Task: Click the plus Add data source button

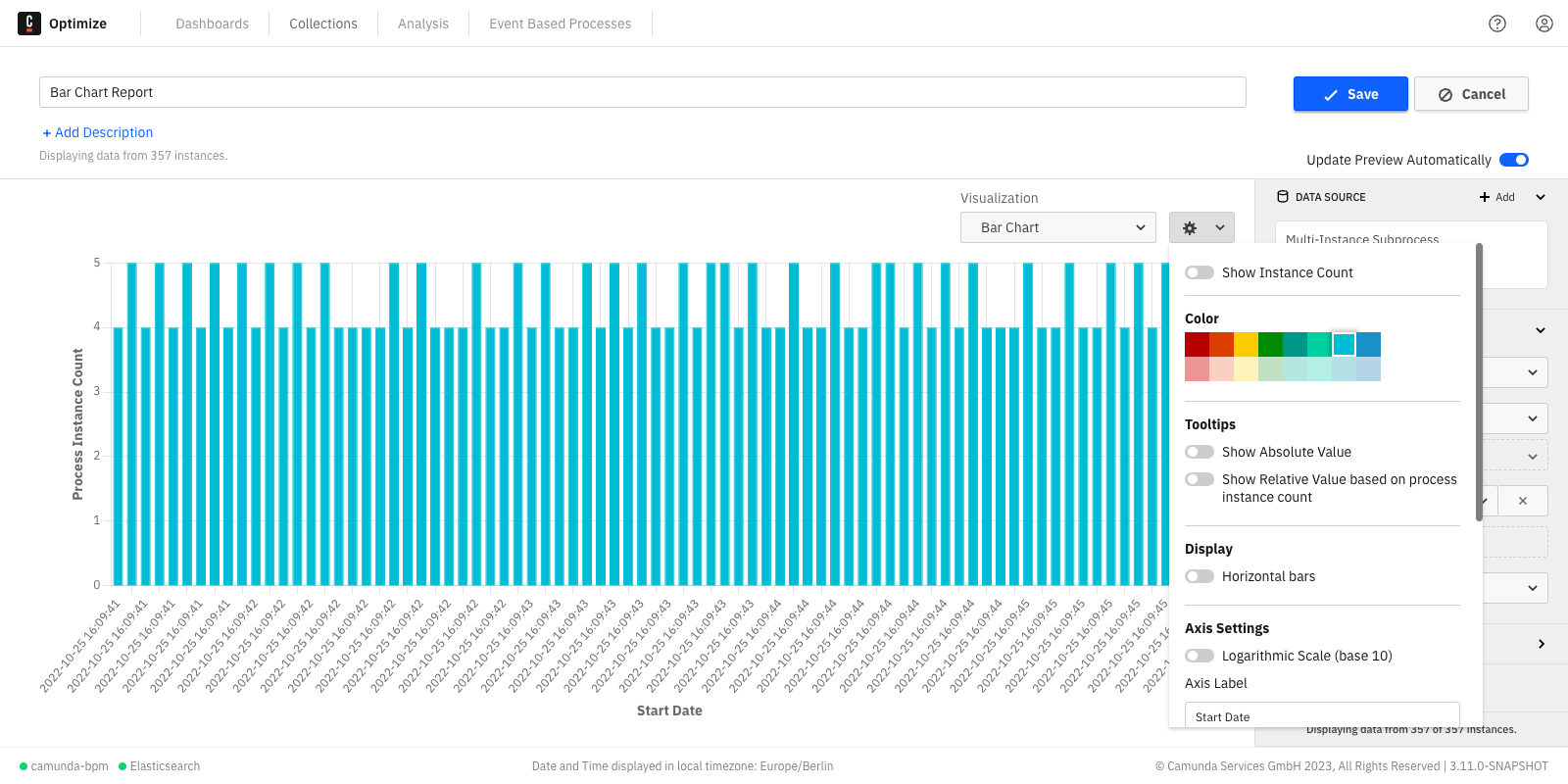Action: (1496, 197)
